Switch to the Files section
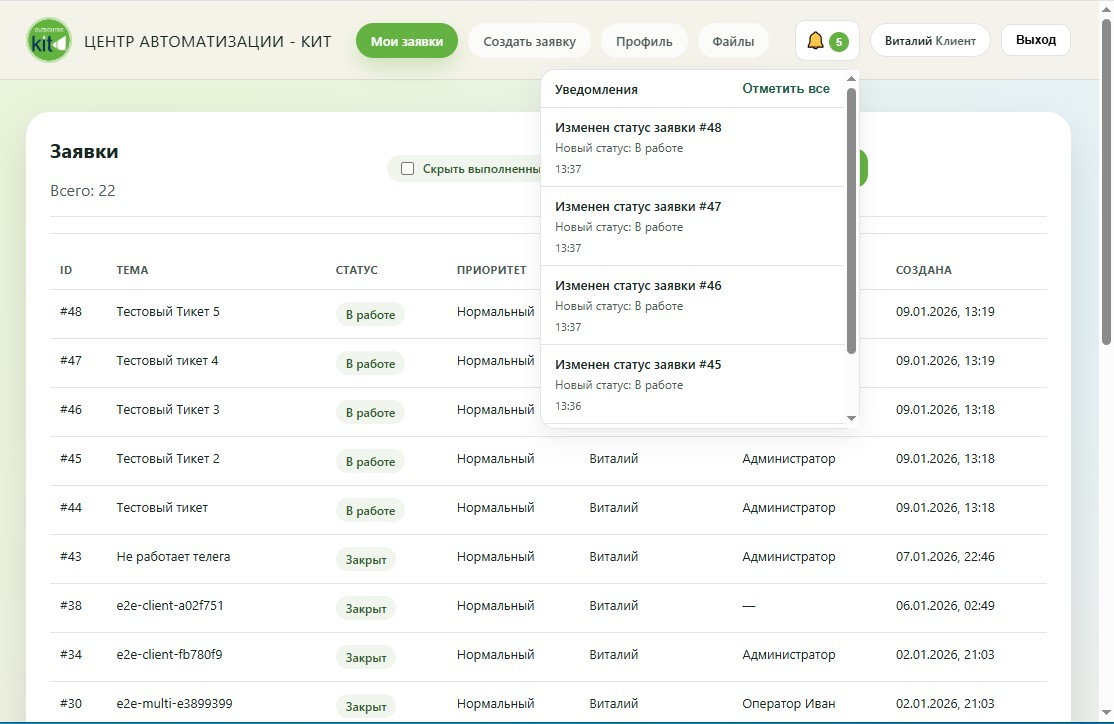The image size is (1114, 724). click(733, 41)
